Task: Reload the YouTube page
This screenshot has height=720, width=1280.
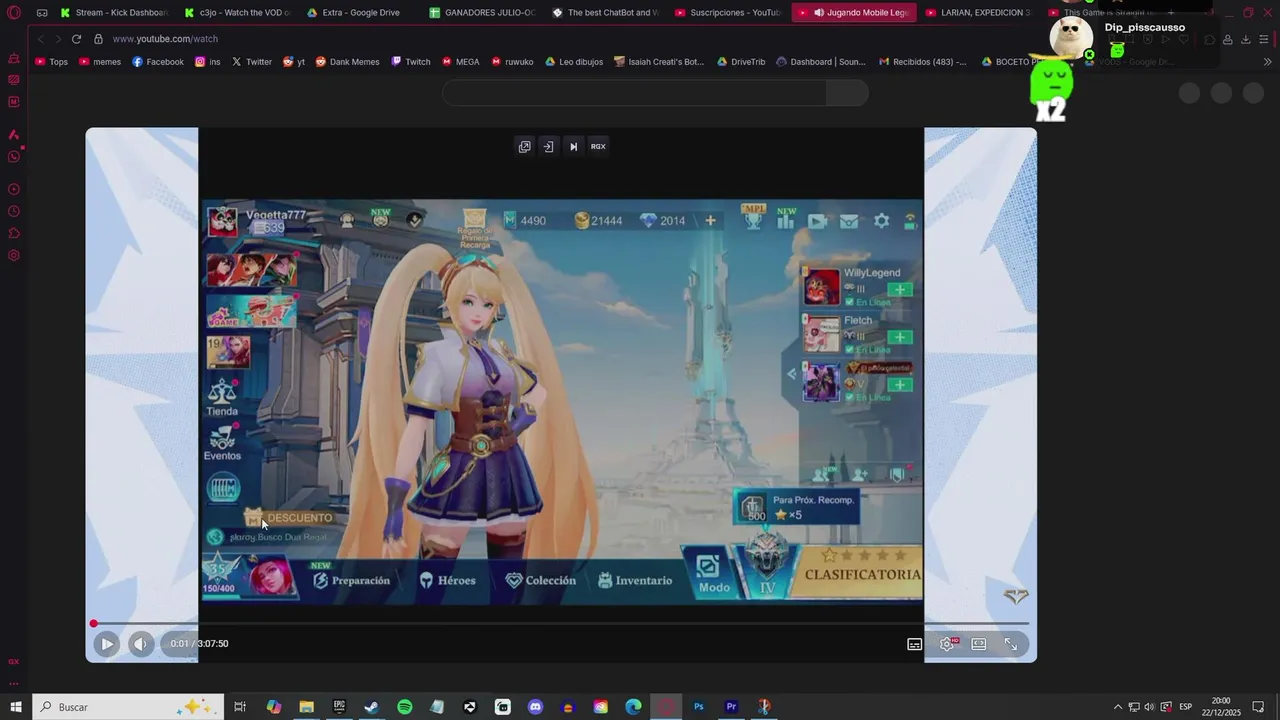Action: [x=76, y=39]
